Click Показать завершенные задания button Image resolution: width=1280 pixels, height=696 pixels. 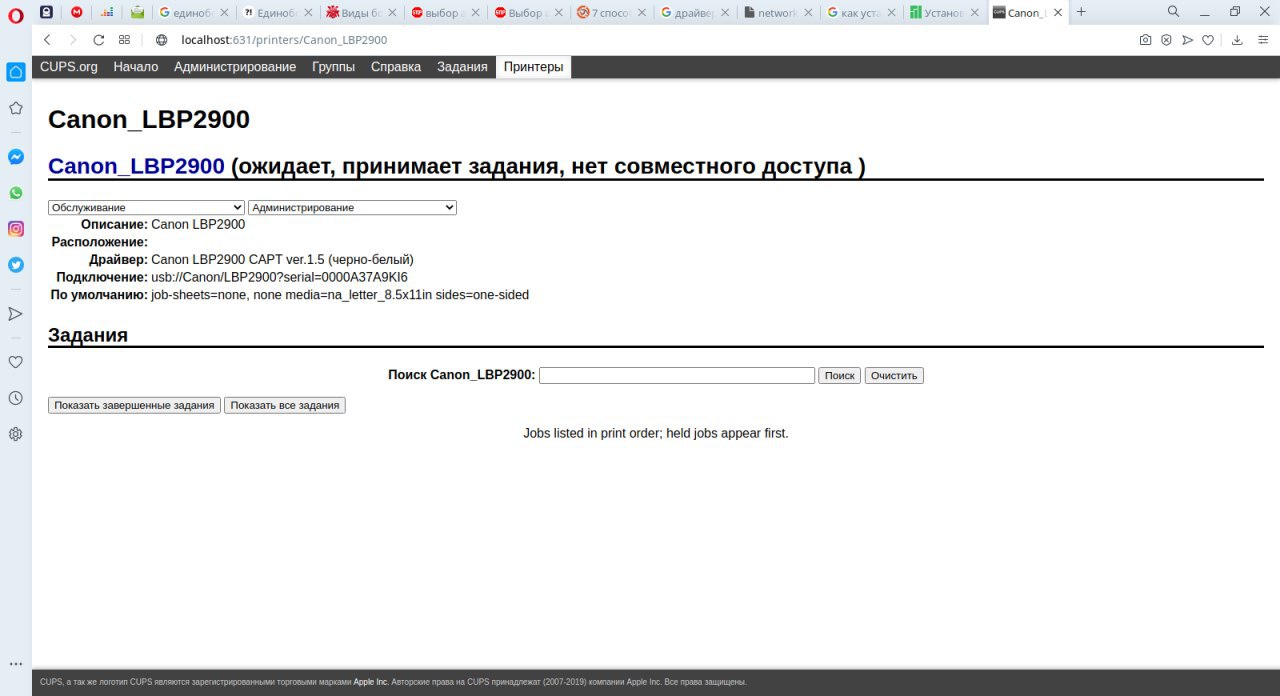[x=134, y=405]
